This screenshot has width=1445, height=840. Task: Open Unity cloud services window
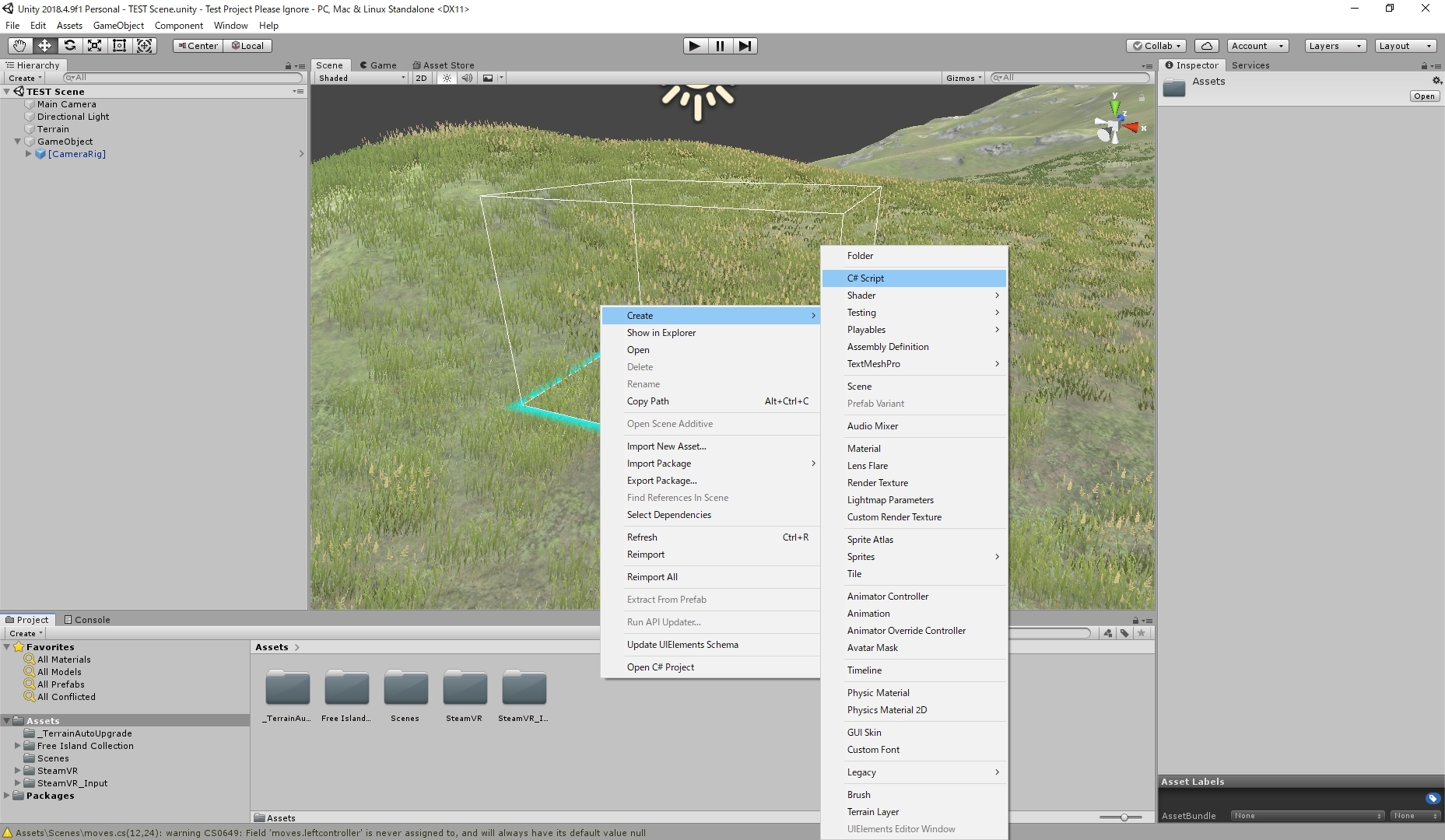(x=1207, y=46)
